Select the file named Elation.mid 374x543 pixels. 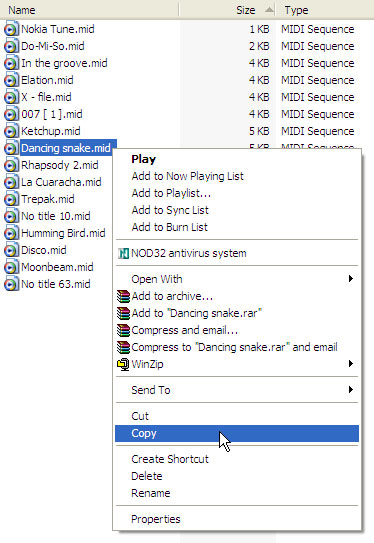47,80
